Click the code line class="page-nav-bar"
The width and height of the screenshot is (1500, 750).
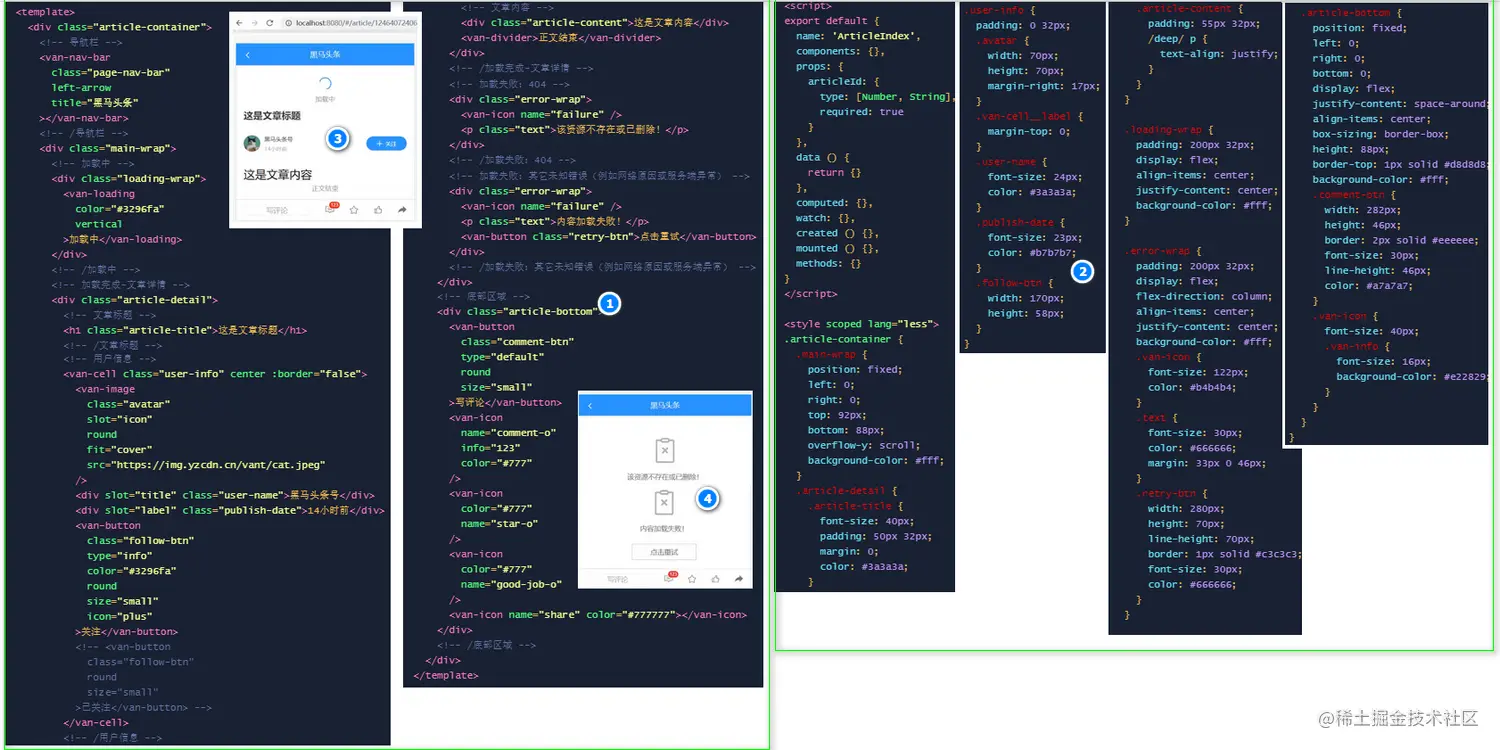tap(111, 73)
